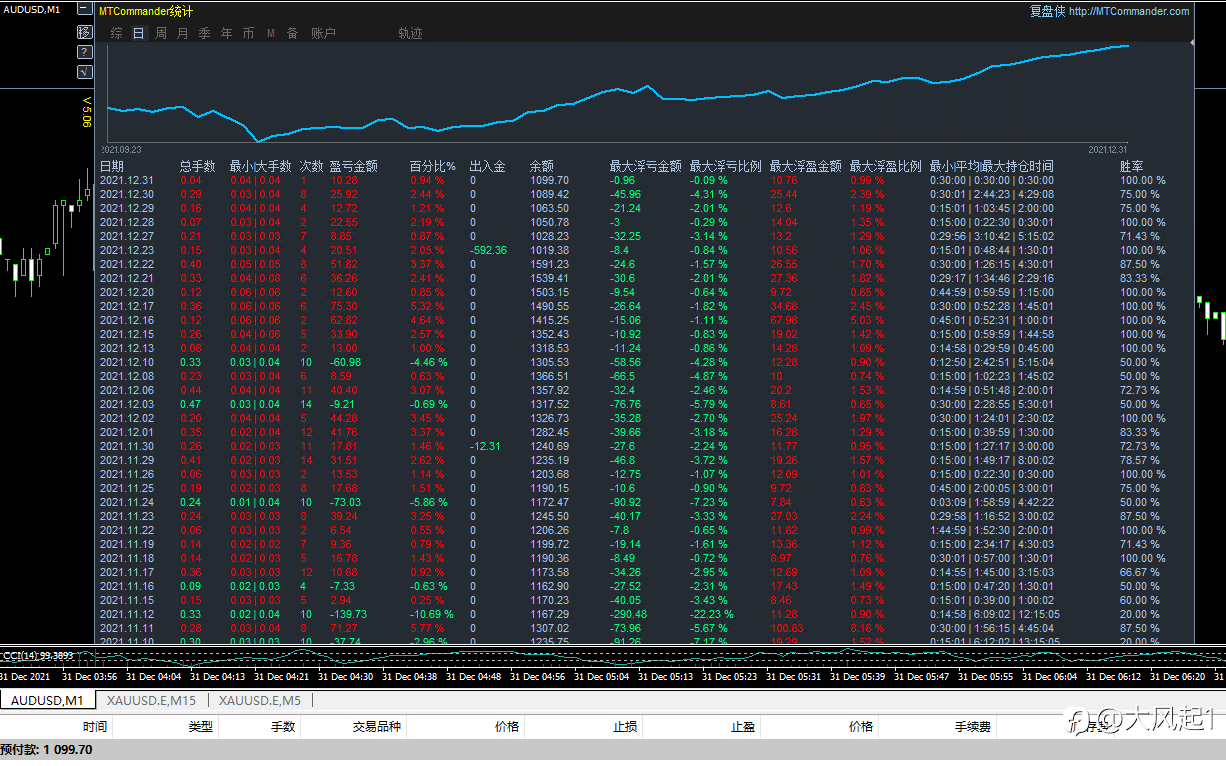This screenshot has width=1226, height=766.
Task: Click the 移 move-panel icon
Action: tap(84, 32)
